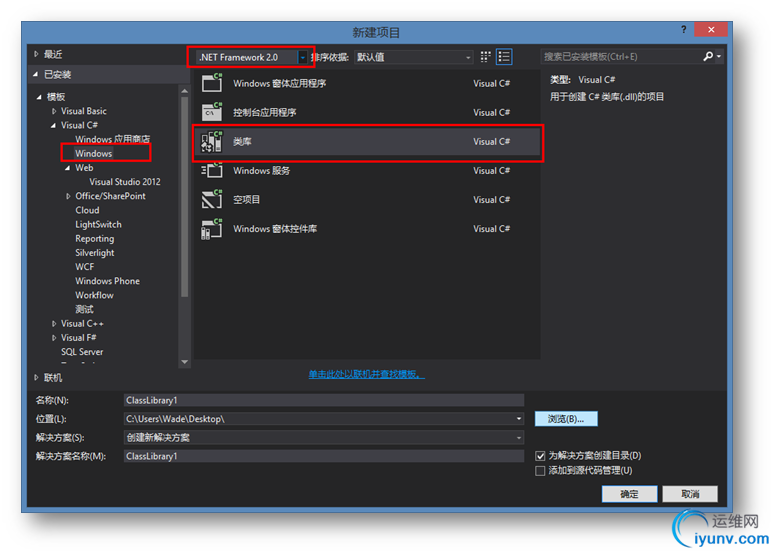
Task: Select the WCF category
Action: coord(85,267)
